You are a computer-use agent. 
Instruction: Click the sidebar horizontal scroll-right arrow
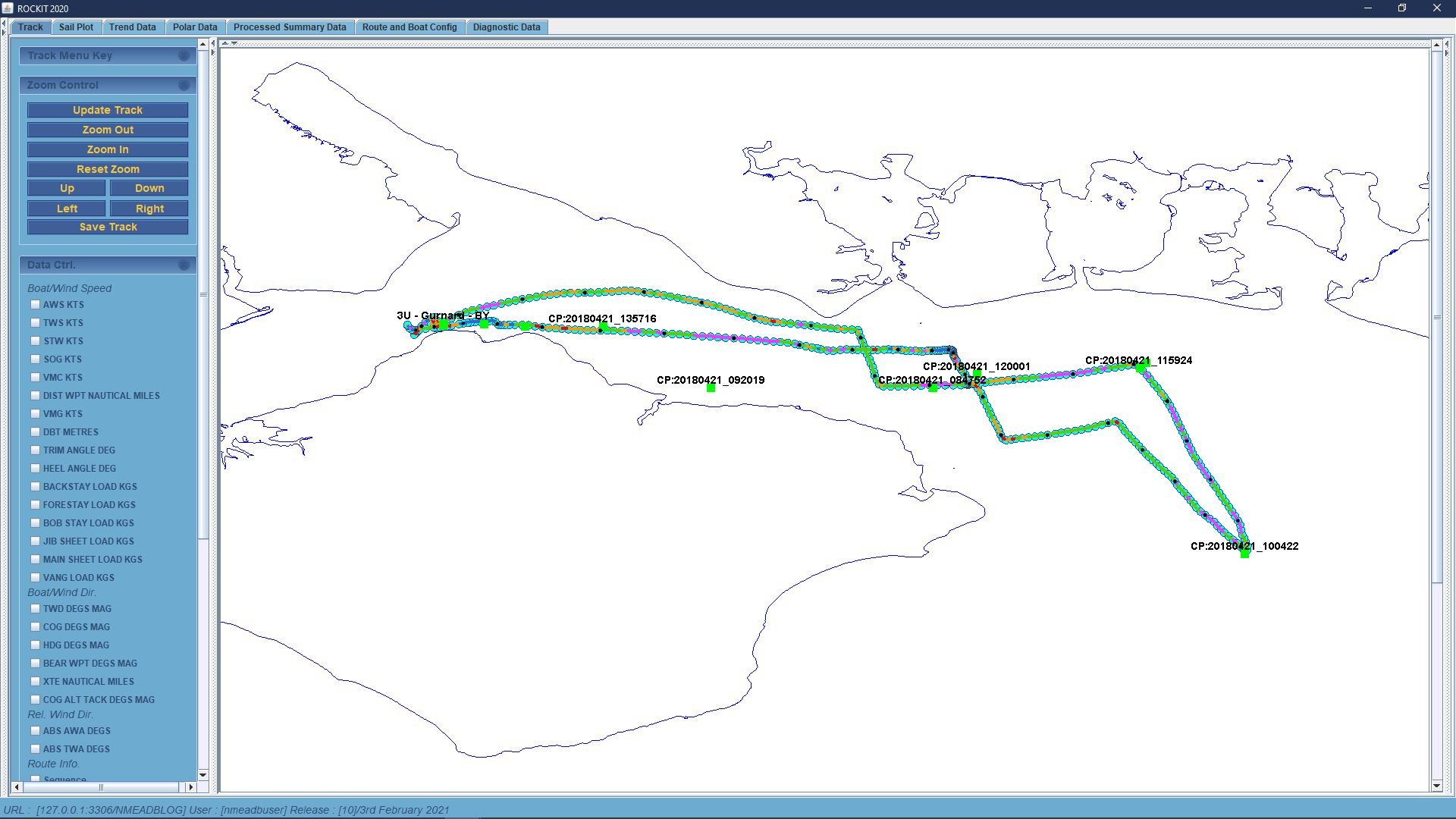[191, 787]
